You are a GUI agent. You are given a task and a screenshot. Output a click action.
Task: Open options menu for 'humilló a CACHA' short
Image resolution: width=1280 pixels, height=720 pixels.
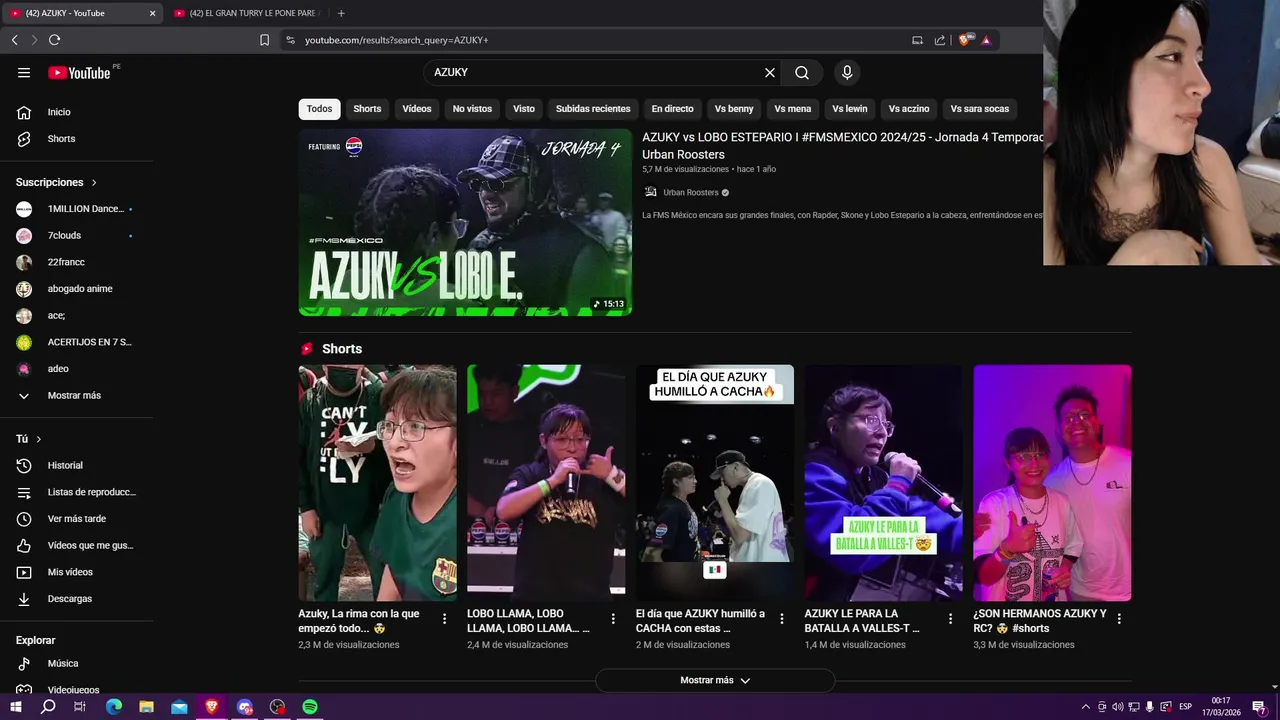782,619
